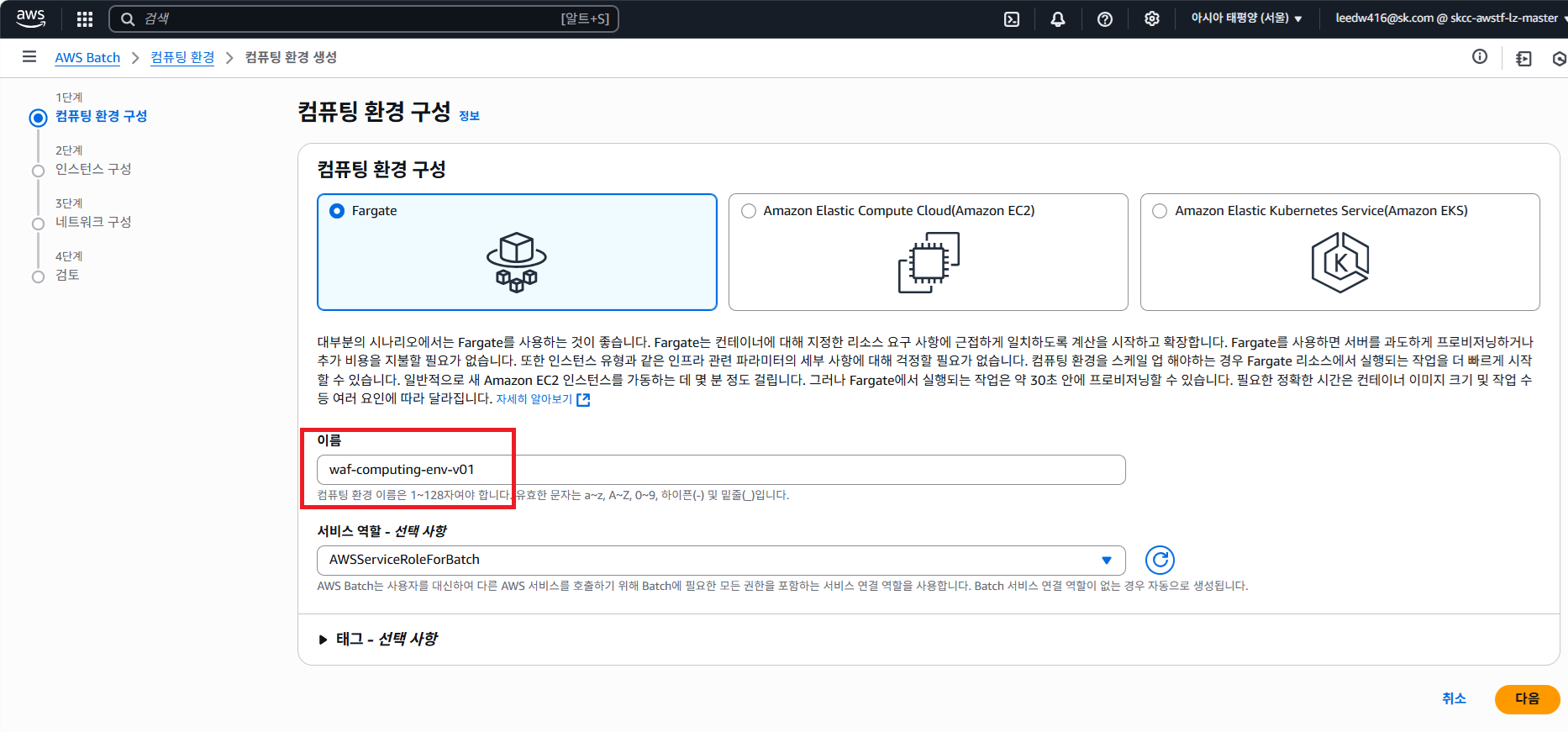This screenshot has height=732, width=1568.
Task: Open the help question mark menu
Action: pyautogui.click(x=1105, y=18)
